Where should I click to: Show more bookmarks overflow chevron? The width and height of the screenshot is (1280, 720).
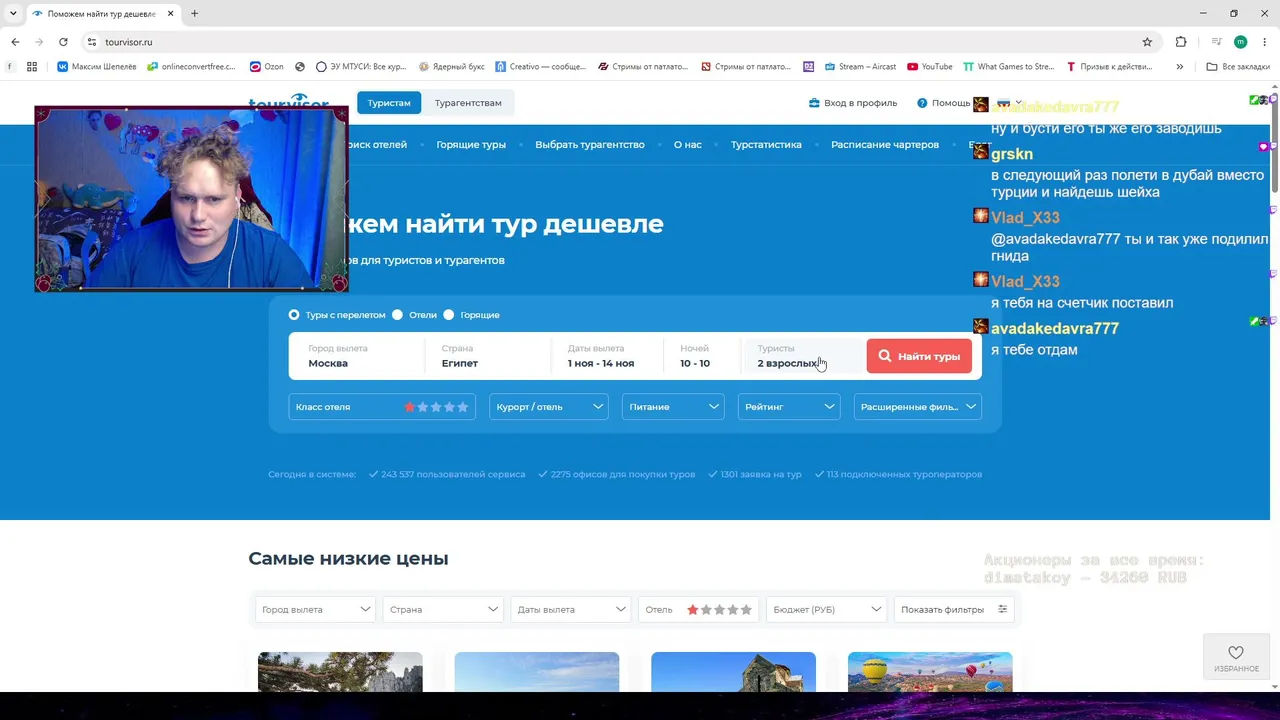1180,67
